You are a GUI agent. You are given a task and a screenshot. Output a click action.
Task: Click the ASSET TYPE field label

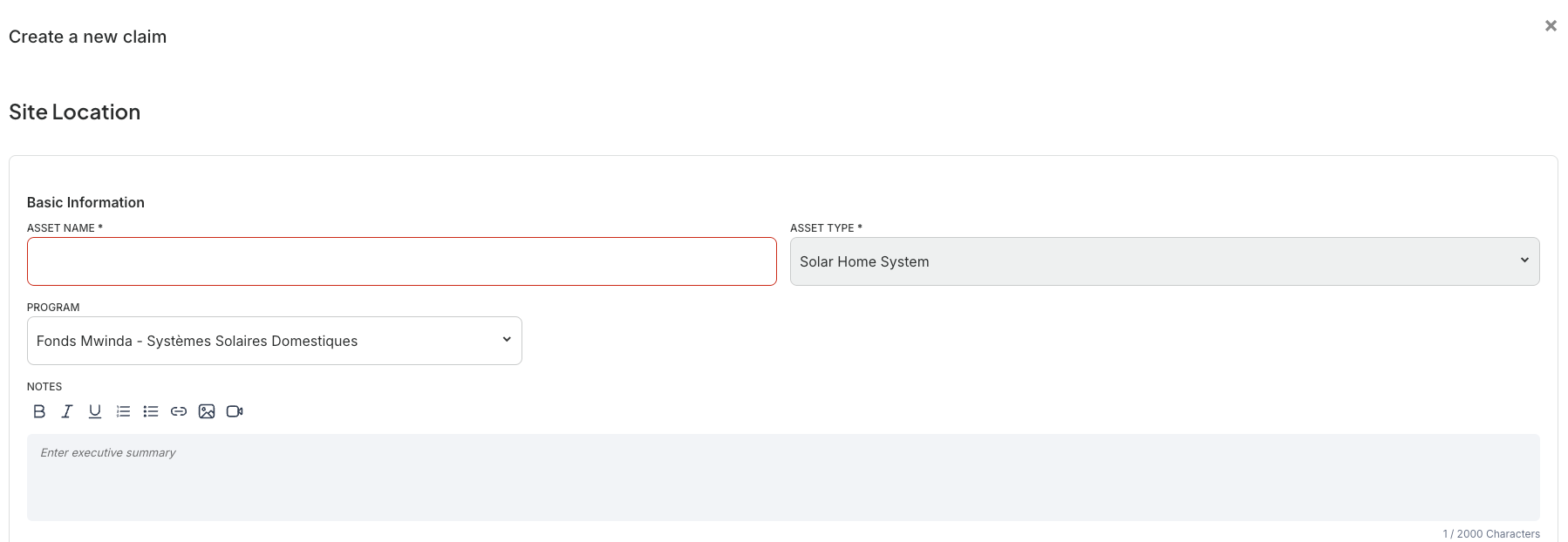pyautogui.click(x=826, y=228)
